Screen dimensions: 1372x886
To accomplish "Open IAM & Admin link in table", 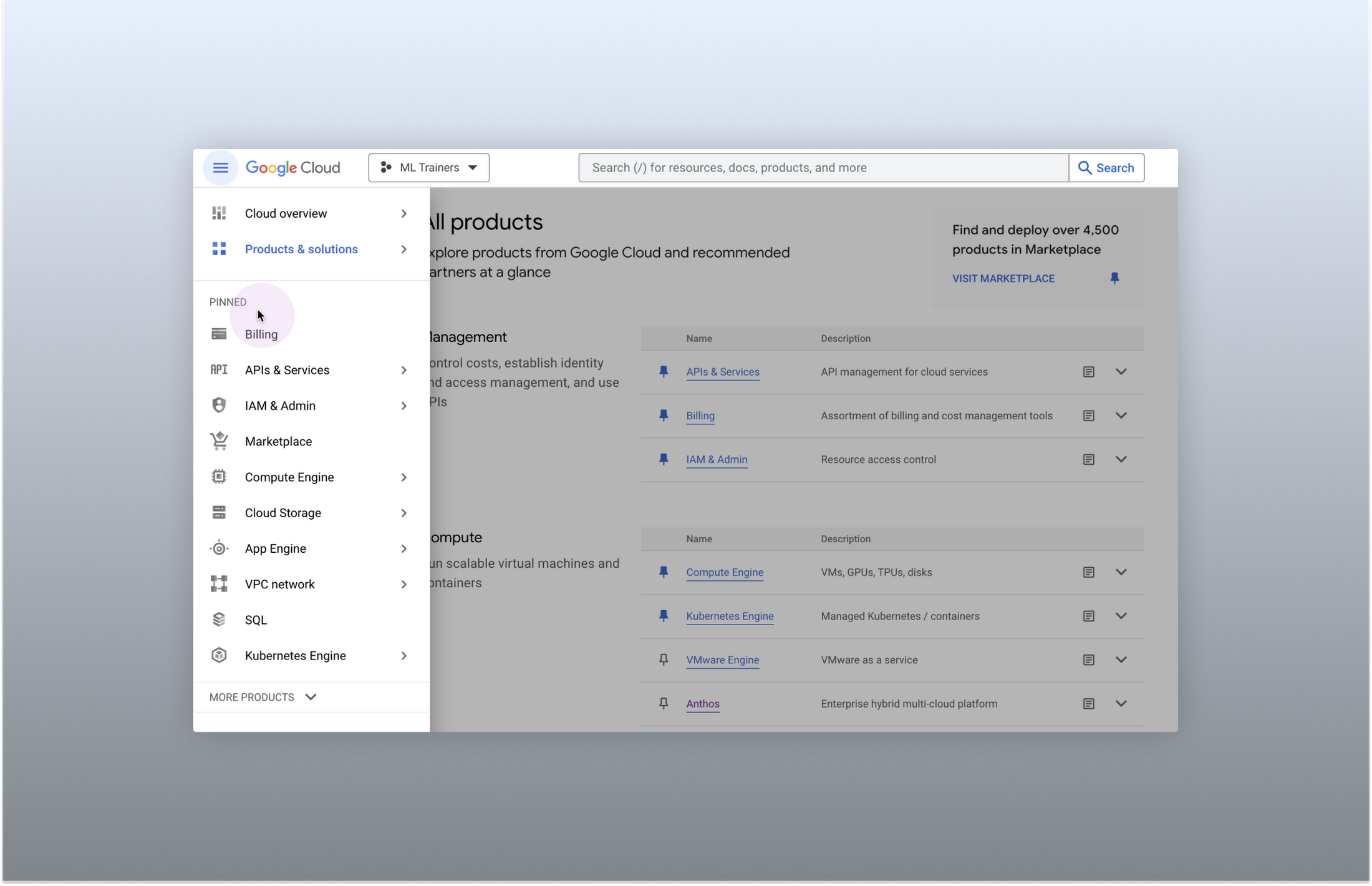I will (x=717, y=459).
